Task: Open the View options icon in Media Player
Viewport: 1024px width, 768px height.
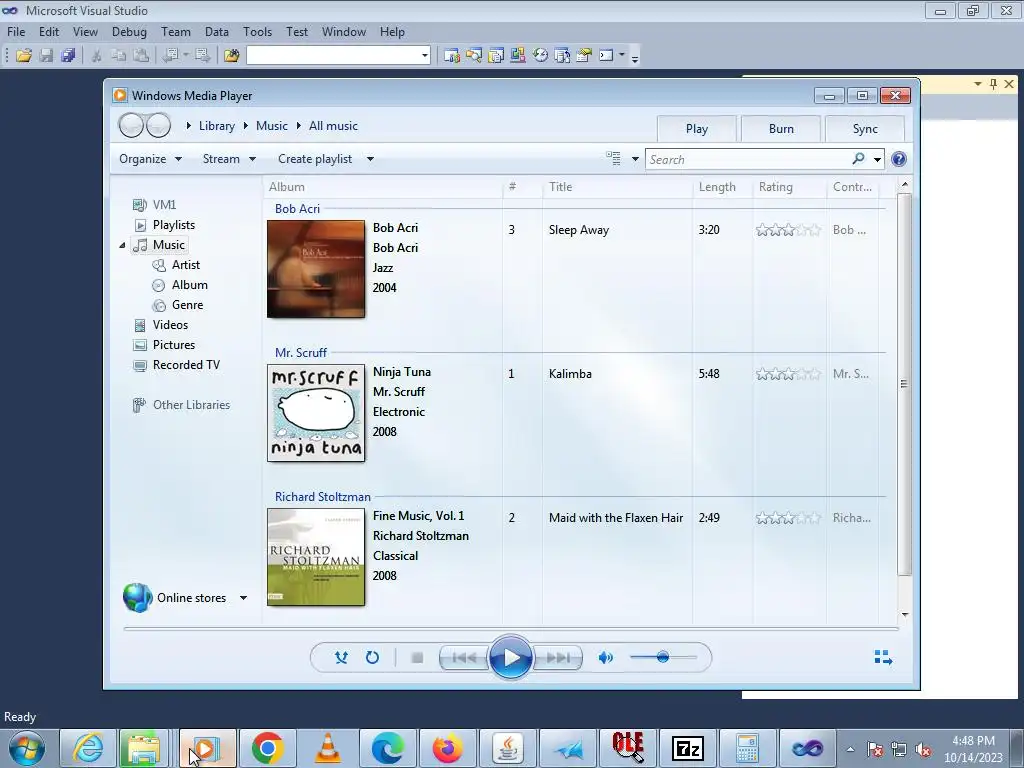Action: [x=613, y=159]
